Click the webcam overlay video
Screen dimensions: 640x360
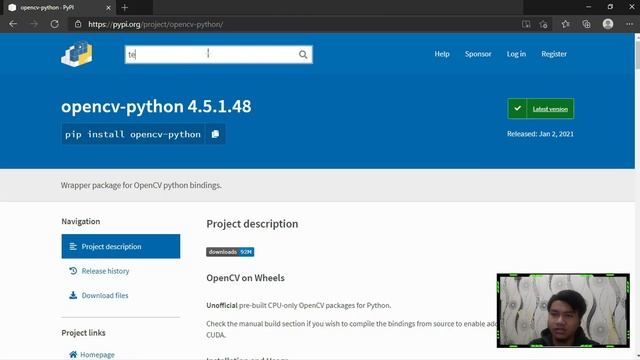click(x=563, y=311)
